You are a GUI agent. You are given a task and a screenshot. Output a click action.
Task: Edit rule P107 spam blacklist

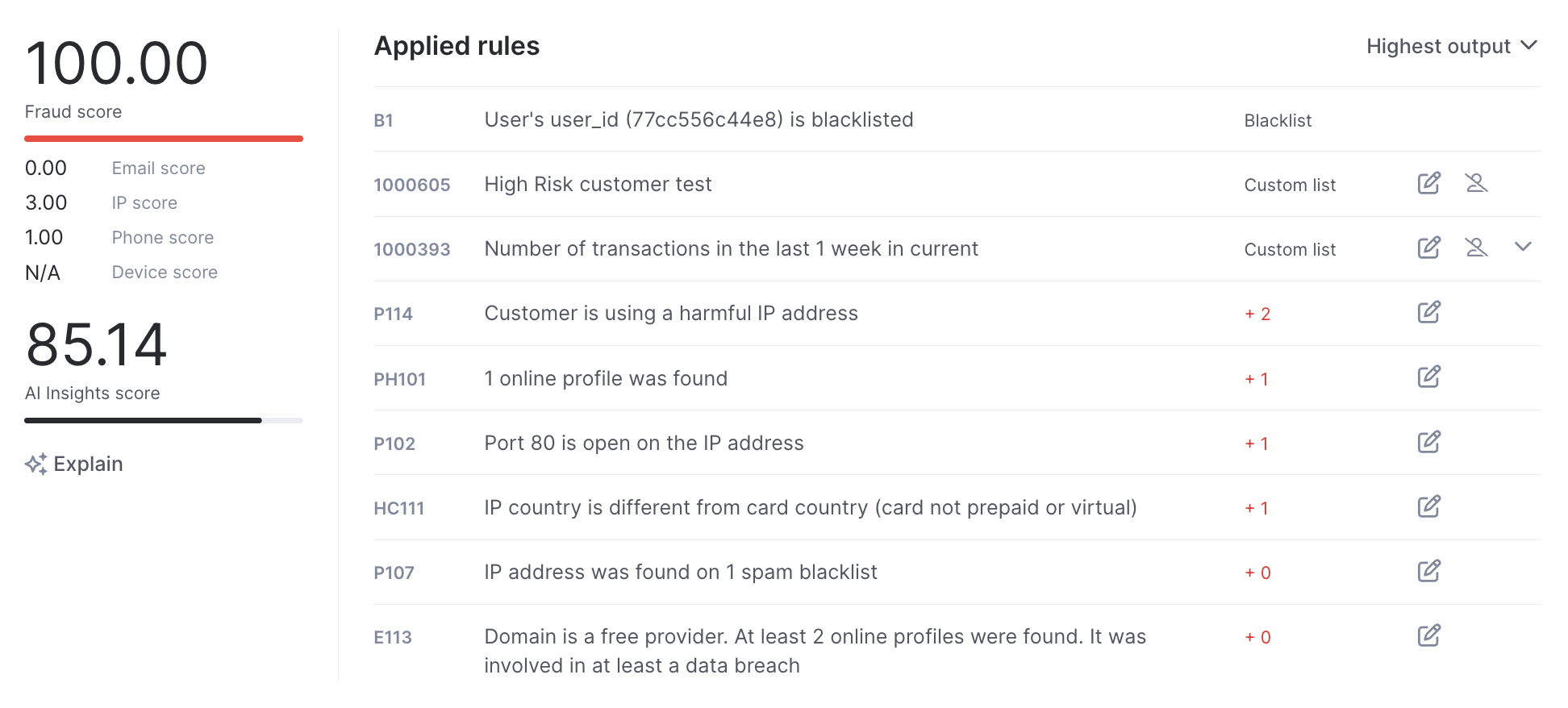1428,572
